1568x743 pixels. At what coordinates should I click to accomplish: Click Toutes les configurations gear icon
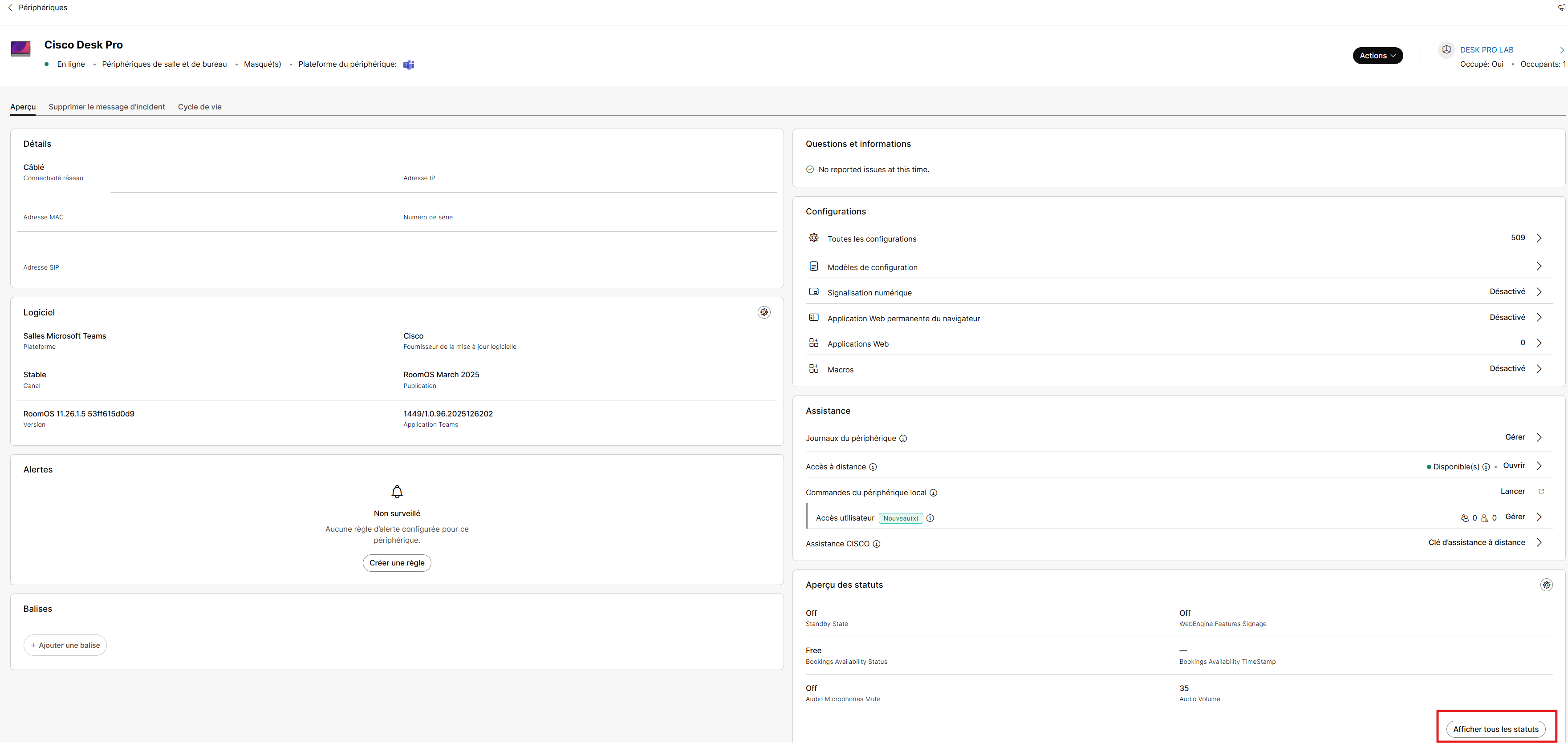pos(814,238)
